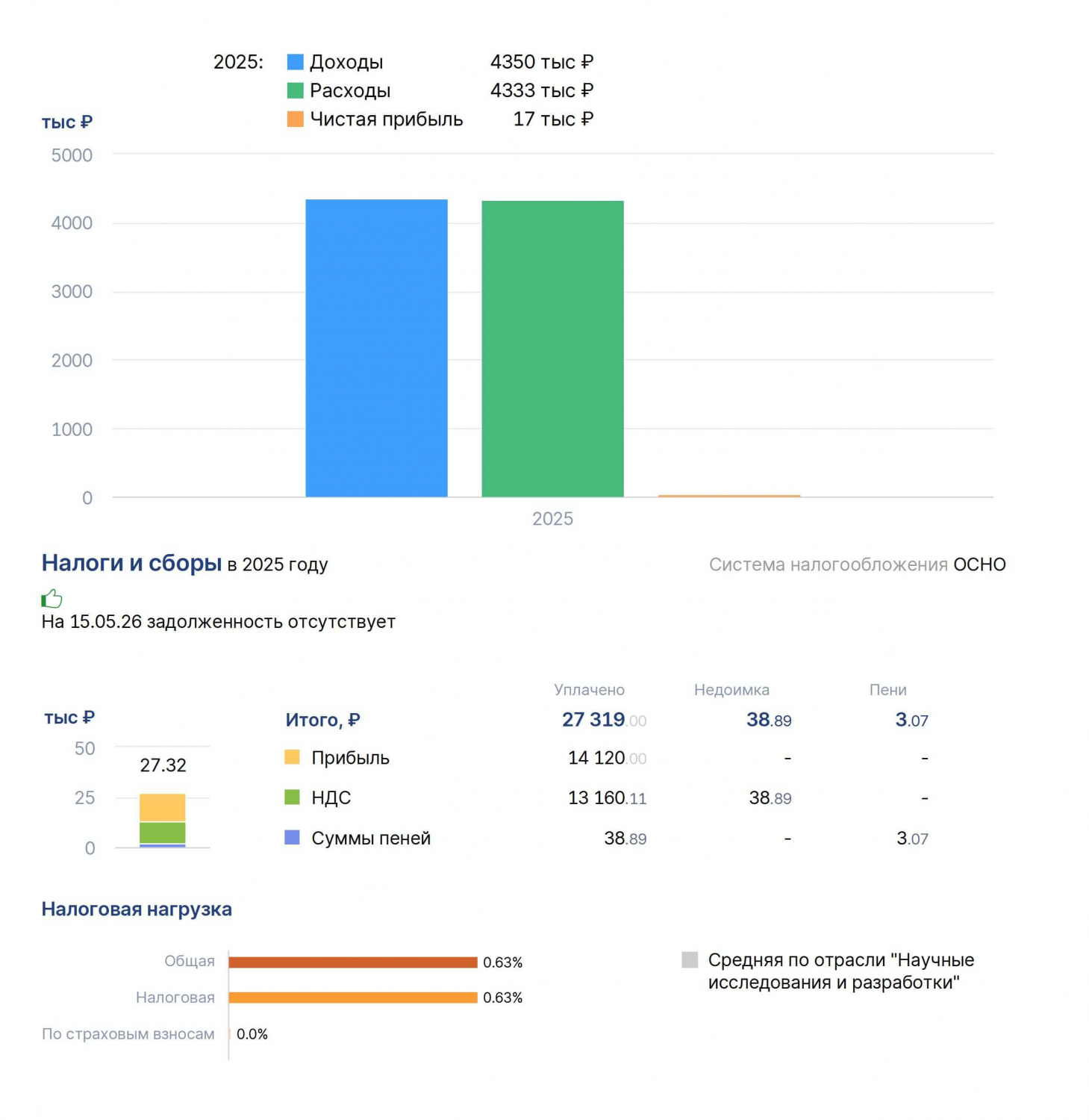Click the 27.32 label above the stacked bar
This screenshot has height=1120, width=1089.
(163, 765)
